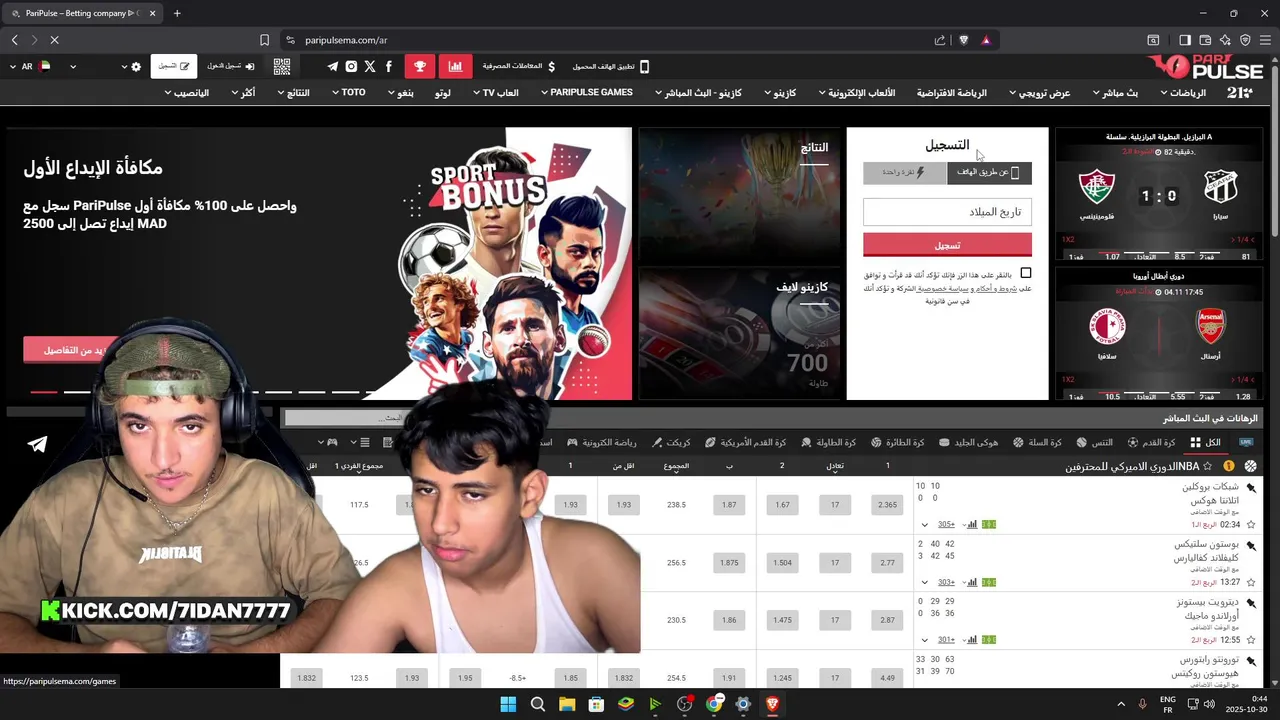Screen dimensions: 1280x720
Task: Select one-click registration option
Action: [x=905, y=172]
